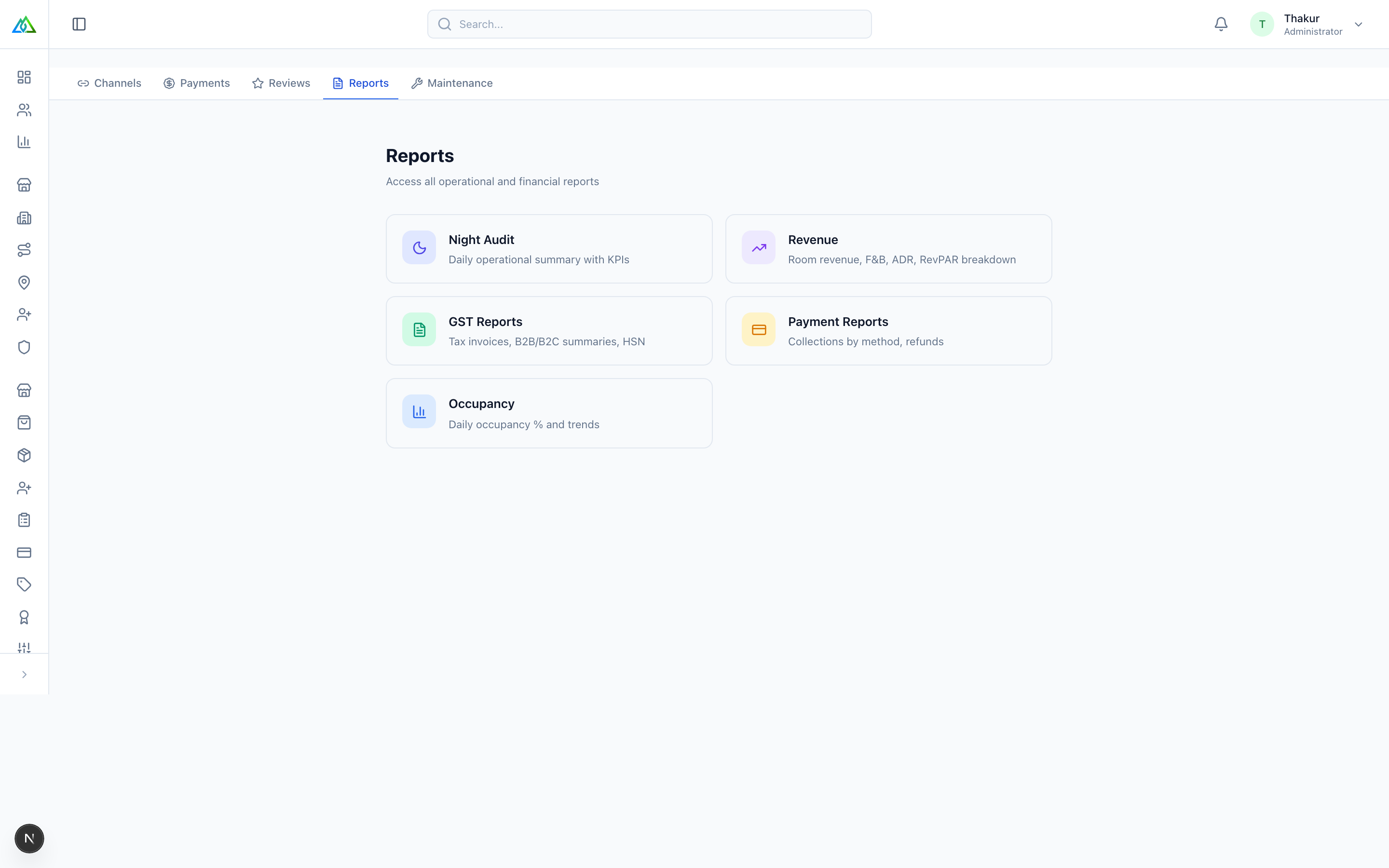
Task: Click the app logo in the top-left corner
Action: click(x=24, y=25)
